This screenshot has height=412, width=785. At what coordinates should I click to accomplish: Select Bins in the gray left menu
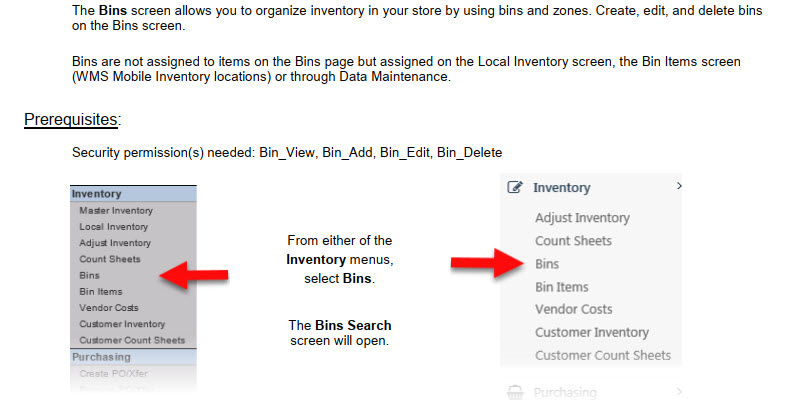point(90,275)
